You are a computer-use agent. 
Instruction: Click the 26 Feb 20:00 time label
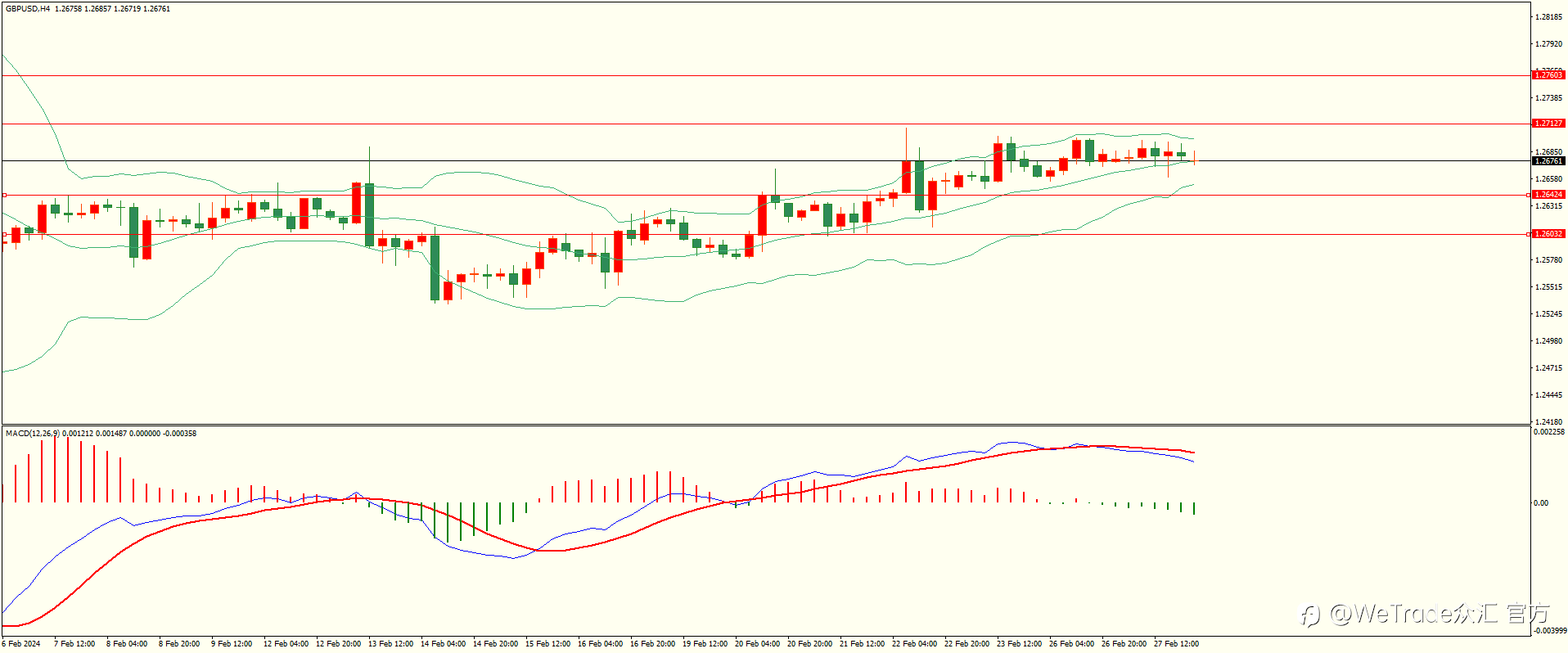1124,644
